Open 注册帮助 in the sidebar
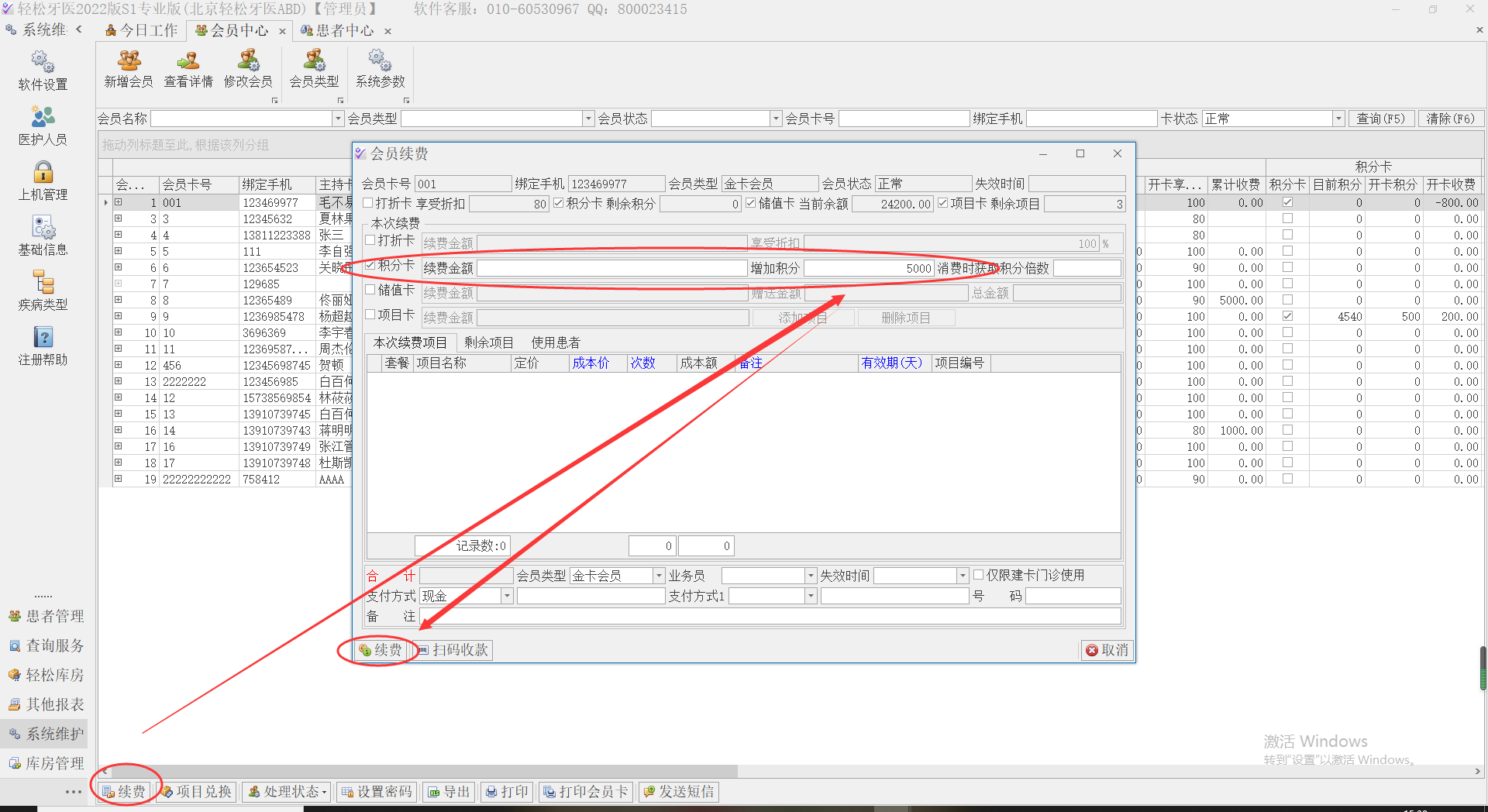The image size is (1488, 812). 43,346
